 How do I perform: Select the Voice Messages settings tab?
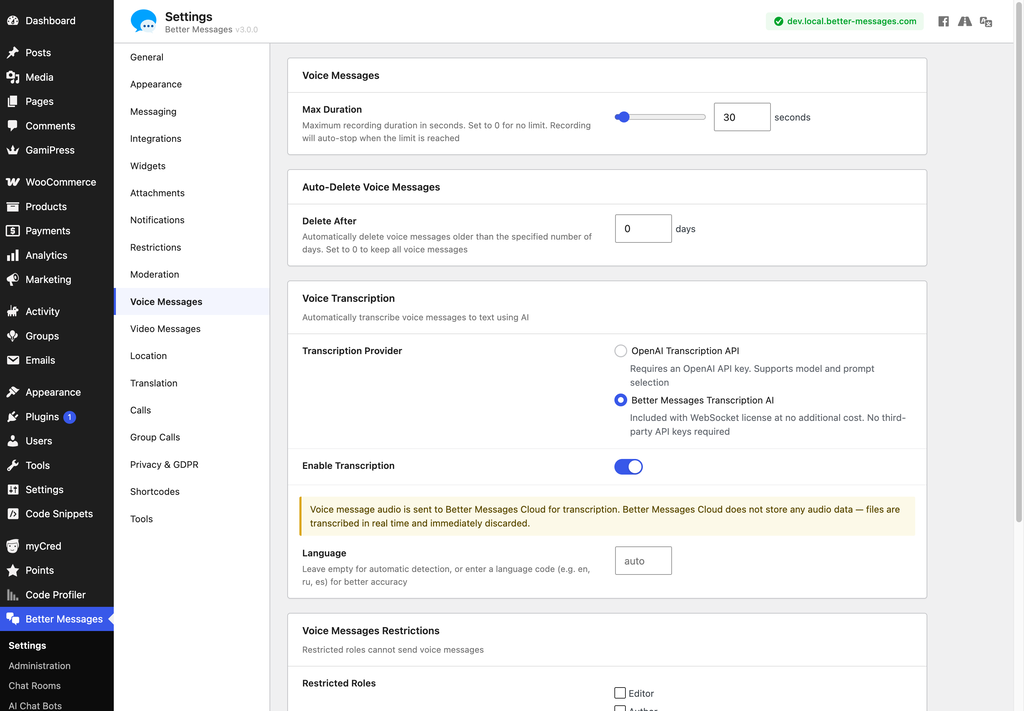(x=191, y=302)
